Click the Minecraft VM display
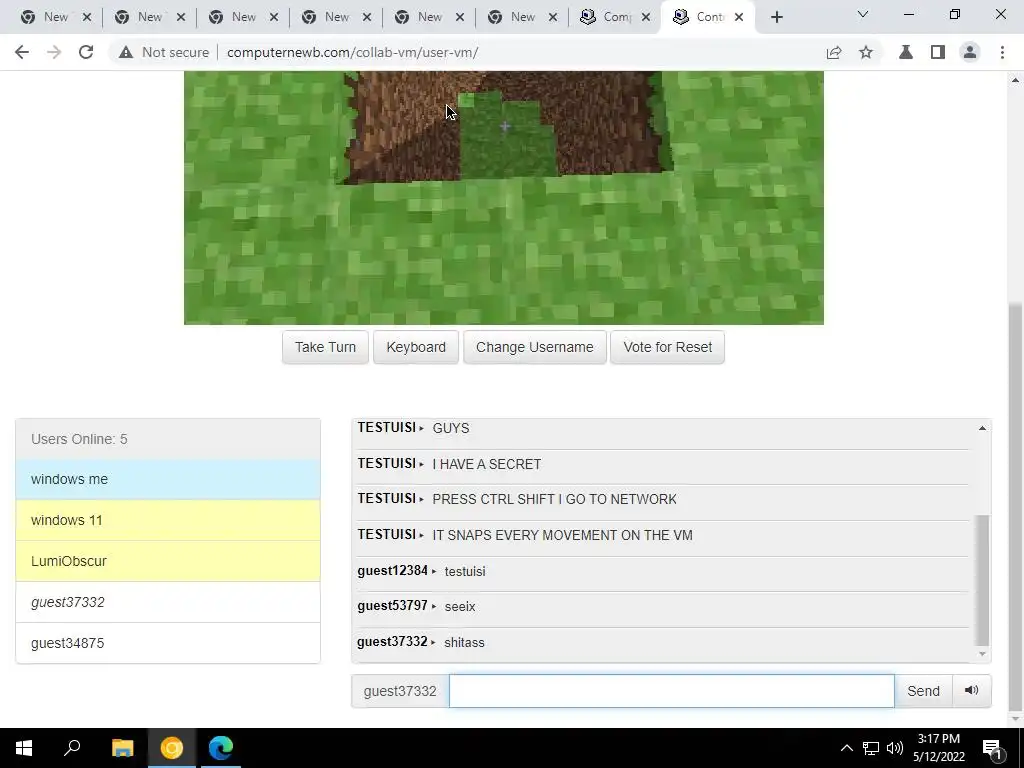1024x768 pixels. click(504, 197)
